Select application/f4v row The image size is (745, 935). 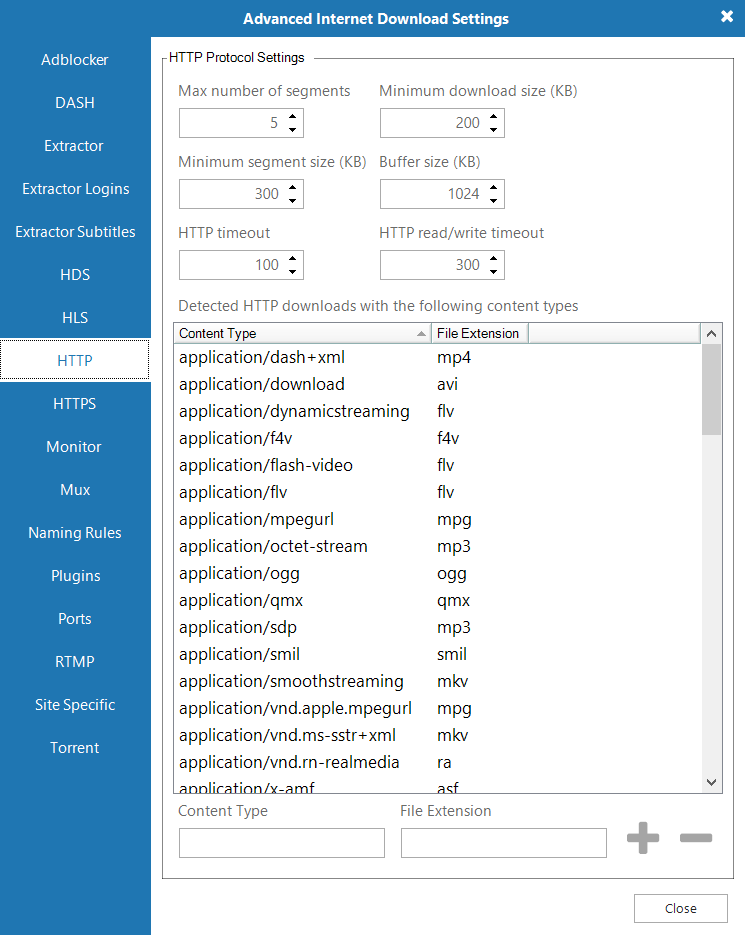pyautogui.click(x=437, y=438)
